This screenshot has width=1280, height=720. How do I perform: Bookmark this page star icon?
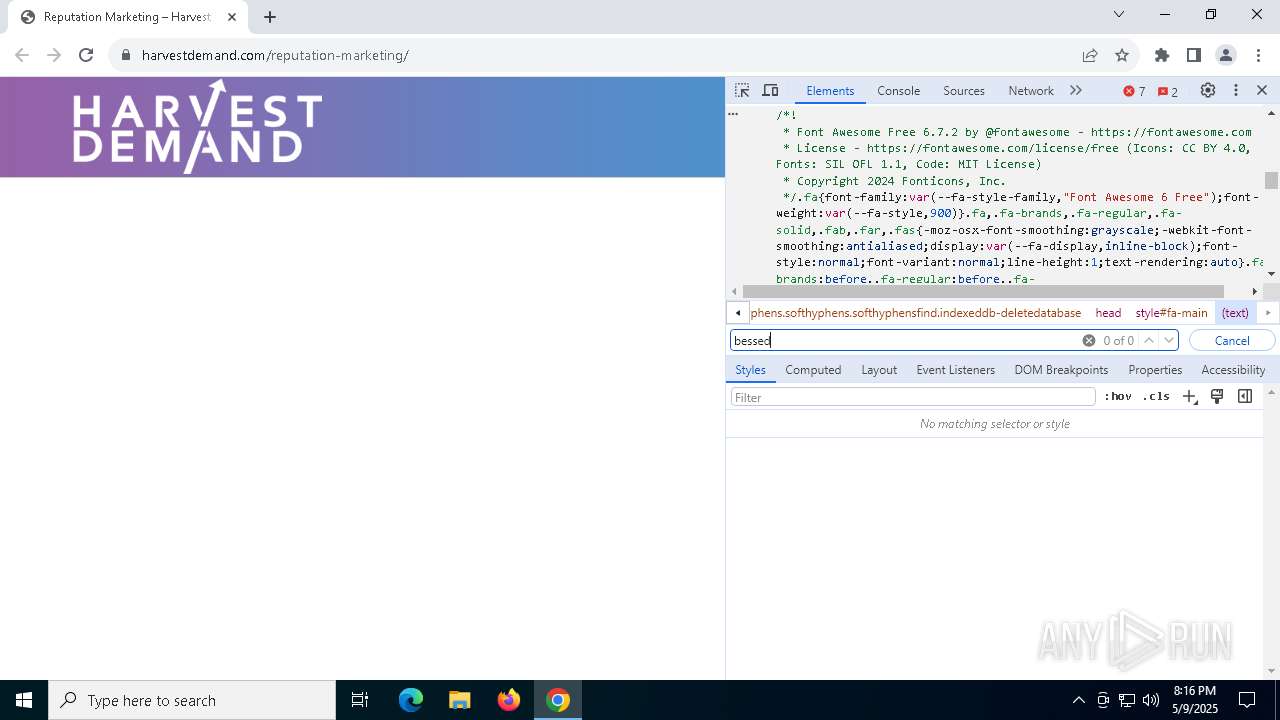[x=1122, y=55]
